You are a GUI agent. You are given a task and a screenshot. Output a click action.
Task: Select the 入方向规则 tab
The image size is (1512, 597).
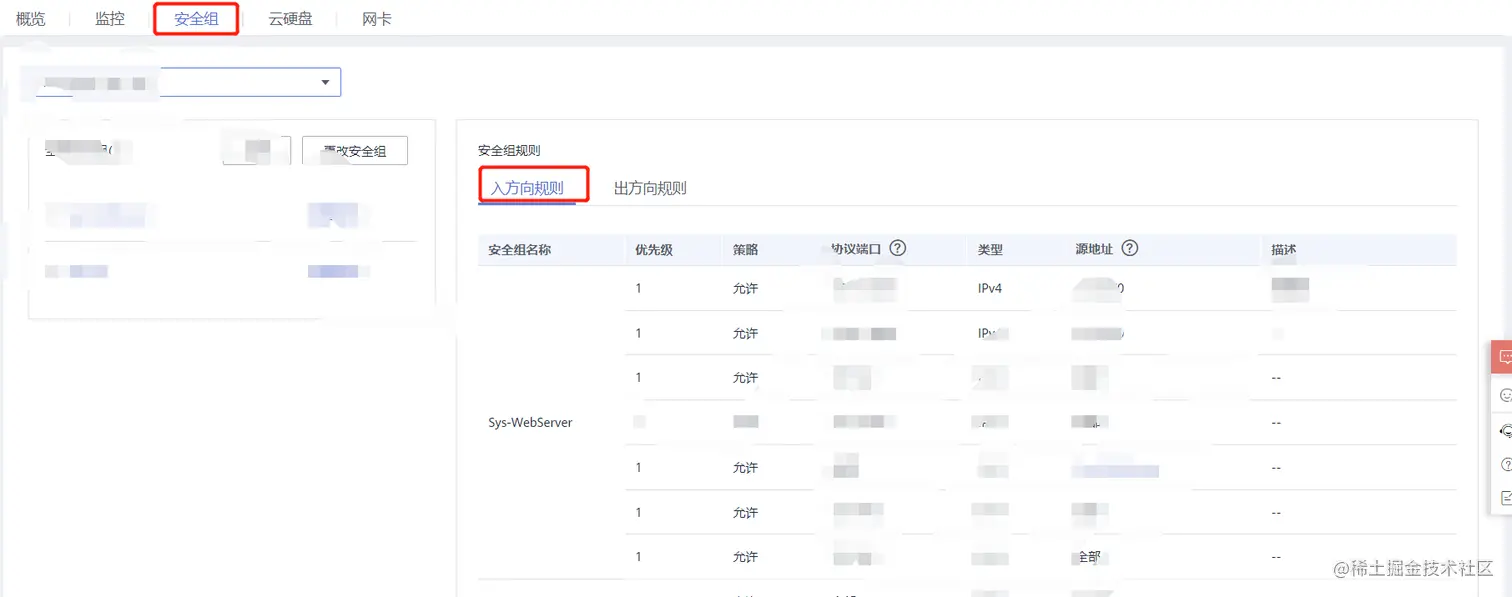coord(527,188)
